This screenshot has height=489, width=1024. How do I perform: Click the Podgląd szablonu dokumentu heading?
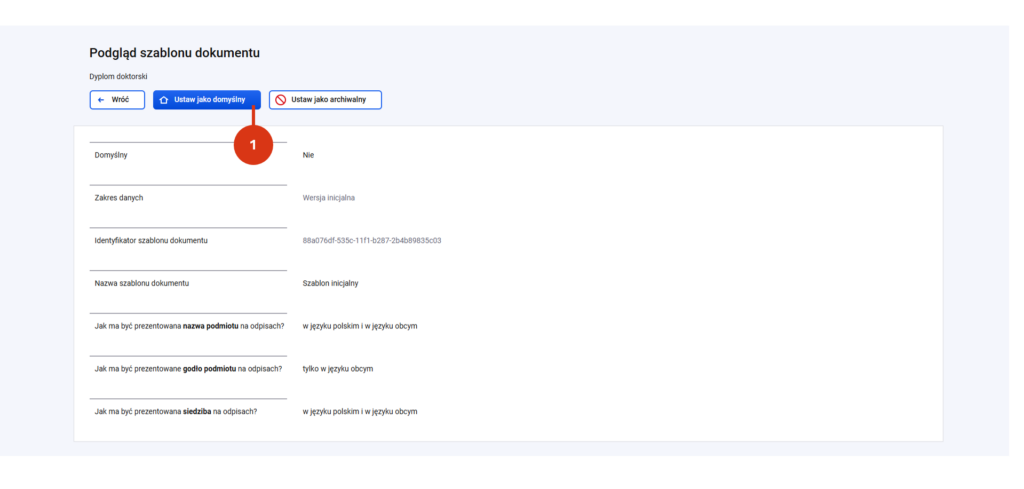pyautogui.click(x=174, y=53)
